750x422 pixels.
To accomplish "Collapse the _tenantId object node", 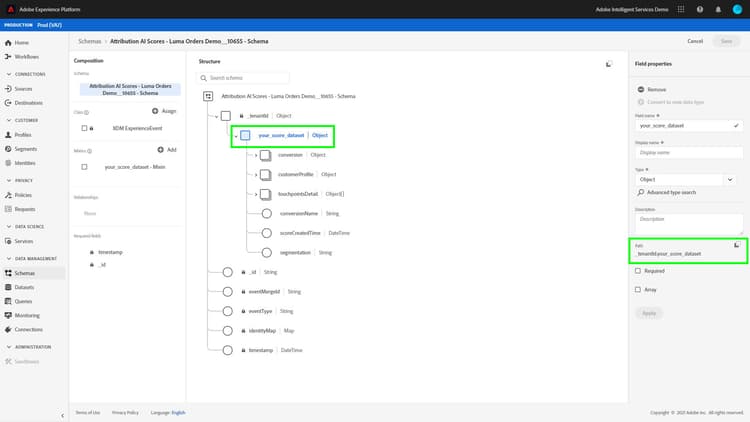I will (216, 116).
